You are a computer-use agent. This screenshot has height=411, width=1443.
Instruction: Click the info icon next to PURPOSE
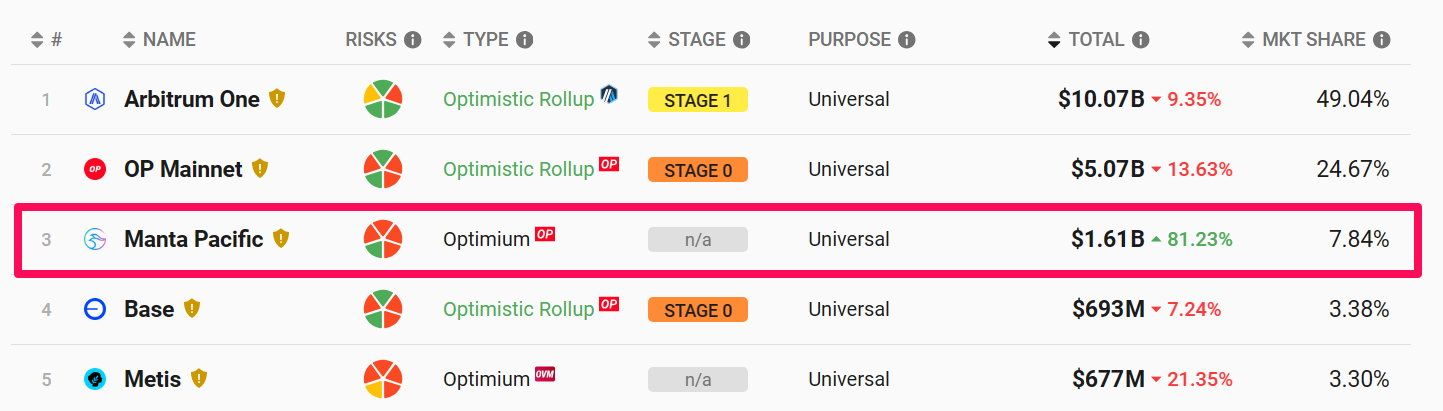click(906, 40)
